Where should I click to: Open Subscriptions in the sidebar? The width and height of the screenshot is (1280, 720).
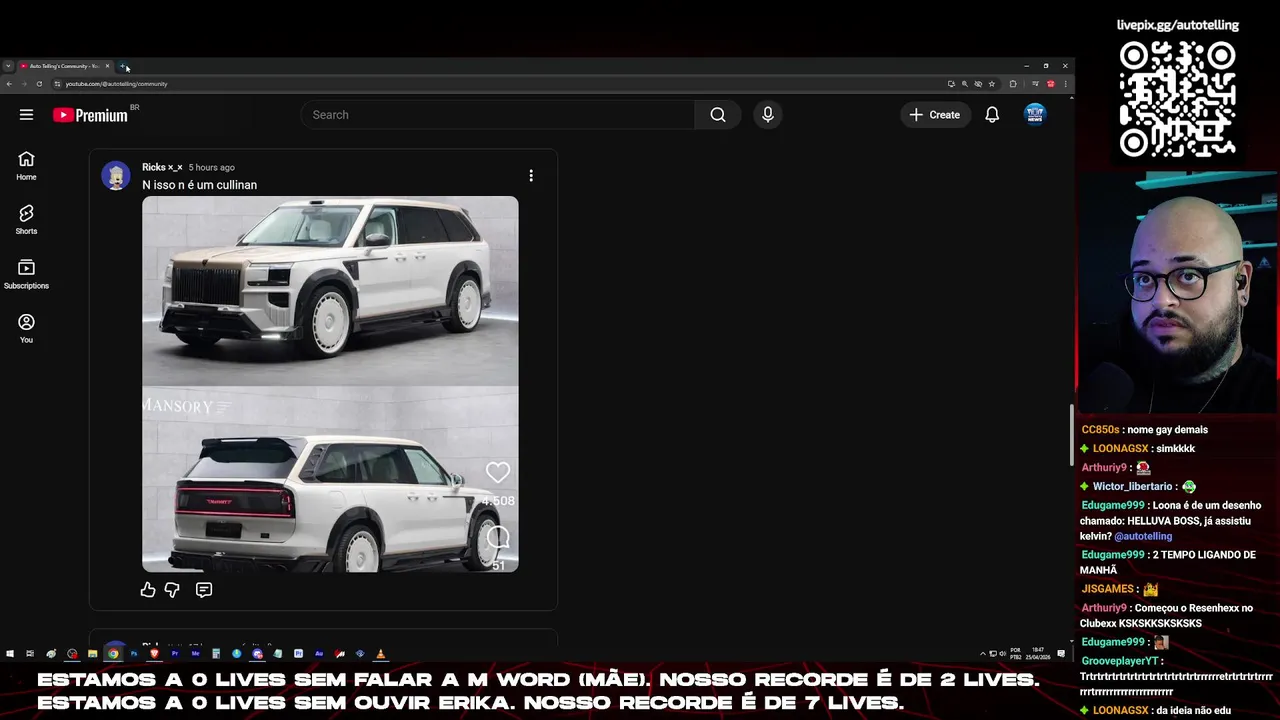coord(26,275)
